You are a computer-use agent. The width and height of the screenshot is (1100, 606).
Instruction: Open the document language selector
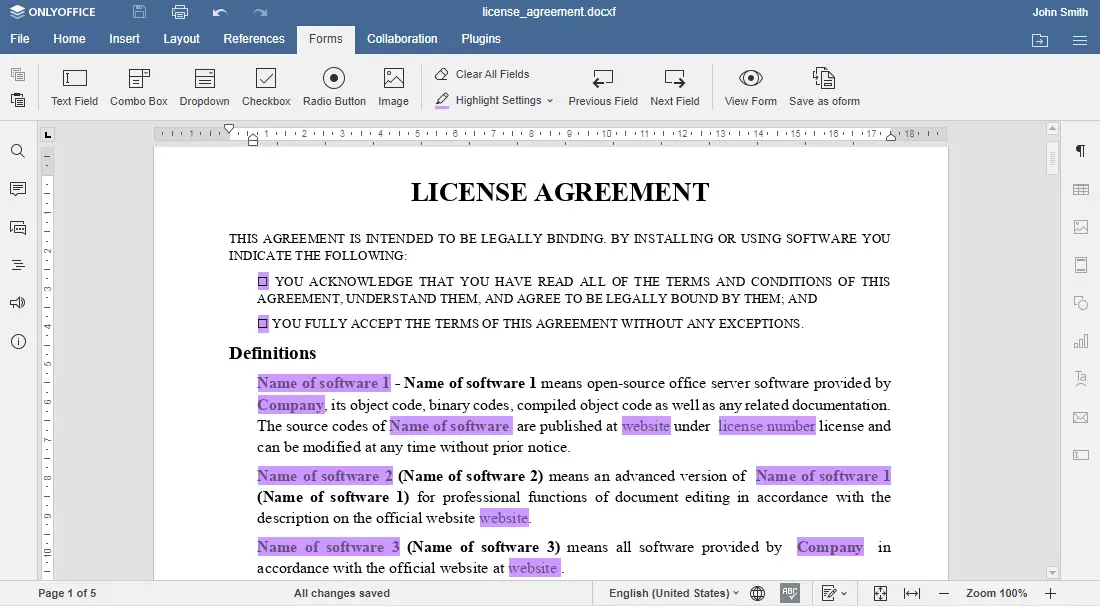(x=672, y=593)
